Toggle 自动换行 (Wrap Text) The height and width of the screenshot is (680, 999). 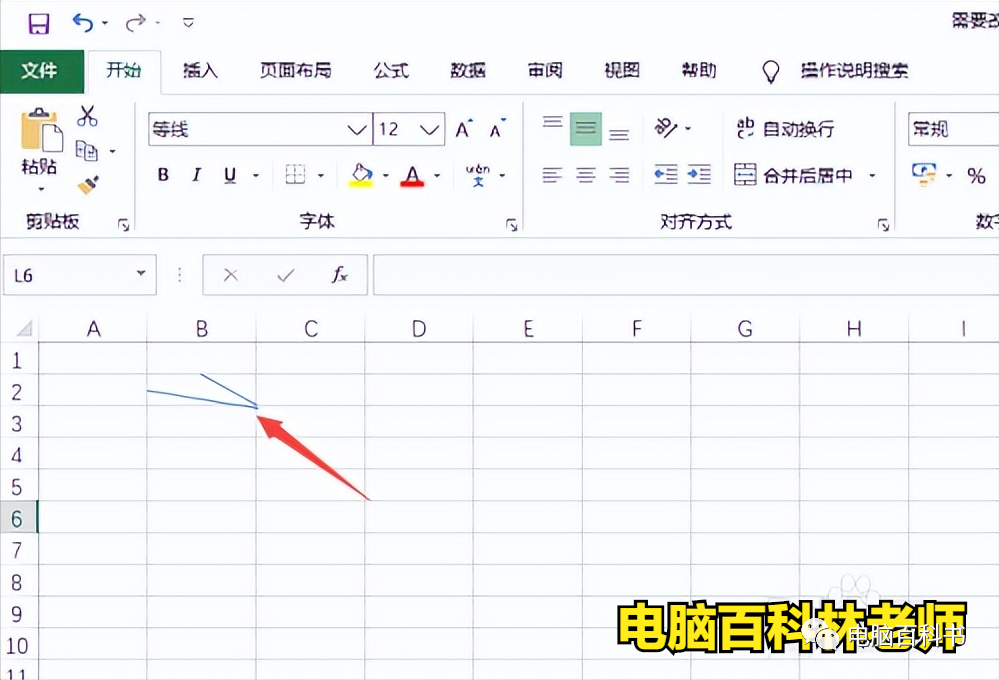785,129
